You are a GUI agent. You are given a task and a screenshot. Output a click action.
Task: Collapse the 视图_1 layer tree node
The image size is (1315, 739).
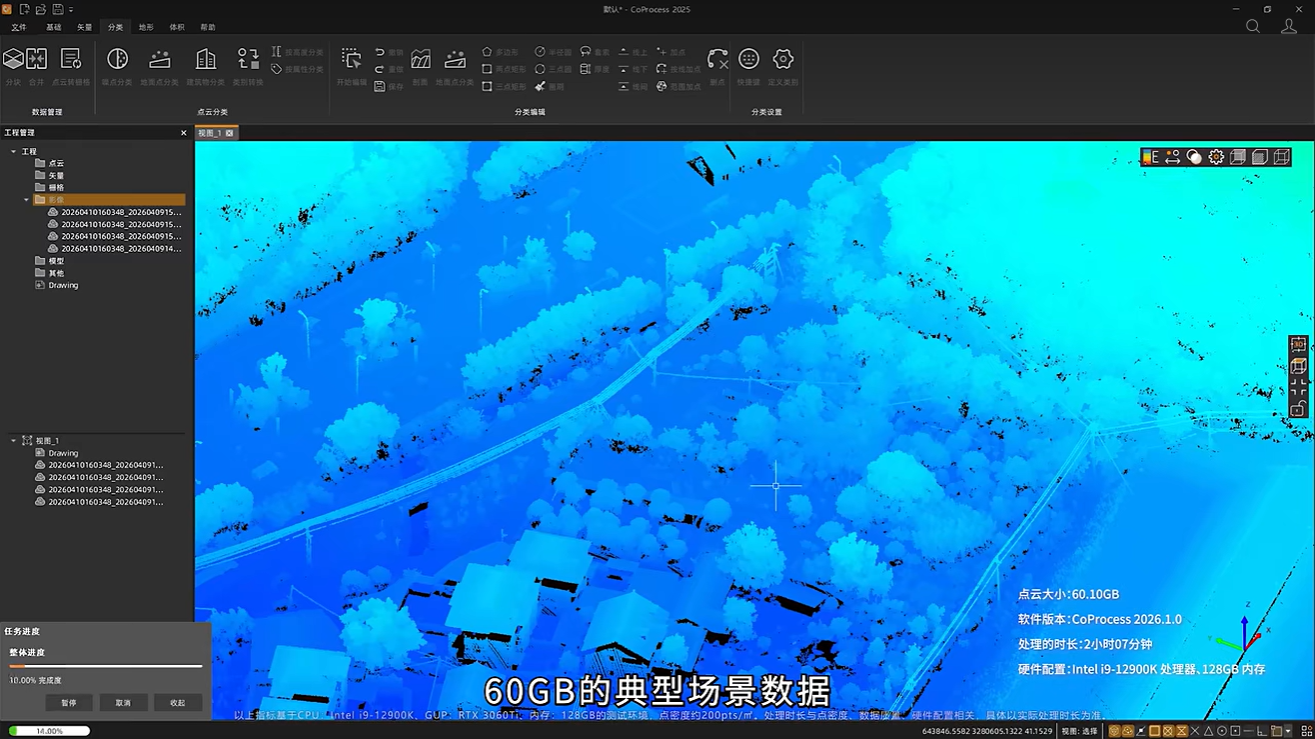click(13, 440)
